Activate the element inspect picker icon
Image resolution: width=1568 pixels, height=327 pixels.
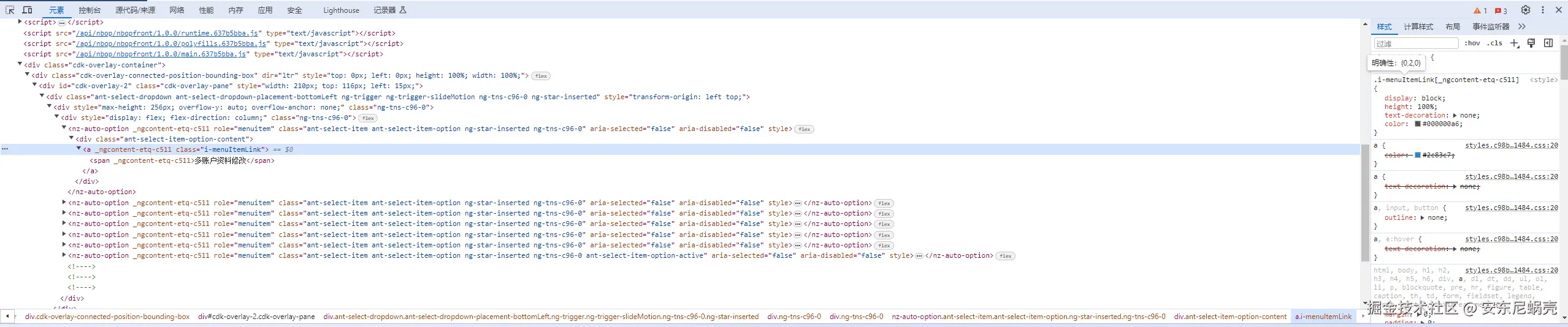(x=10, y=10)
